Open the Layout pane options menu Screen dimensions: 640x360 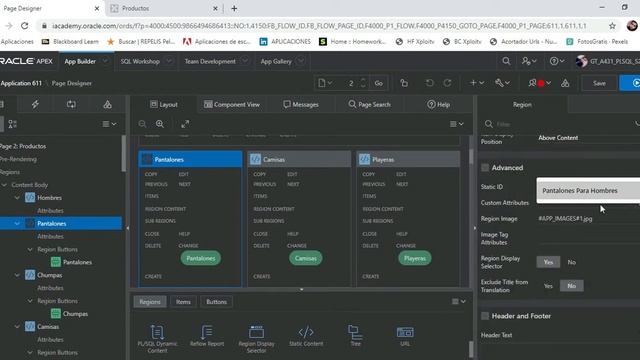[457, 124]
